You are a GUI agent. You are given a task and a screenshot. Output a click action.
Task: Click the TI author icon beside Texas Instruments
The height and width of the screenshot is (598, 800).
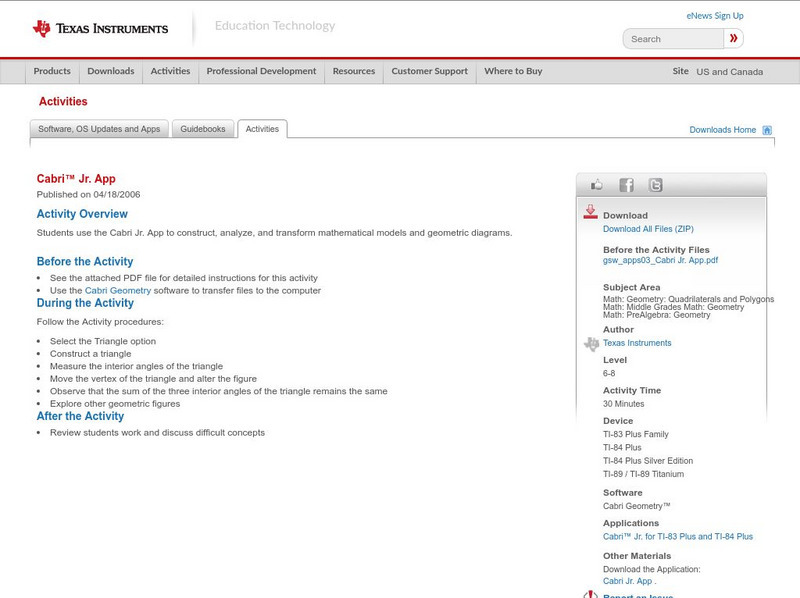pyautogui.click(x=591, y=344)
